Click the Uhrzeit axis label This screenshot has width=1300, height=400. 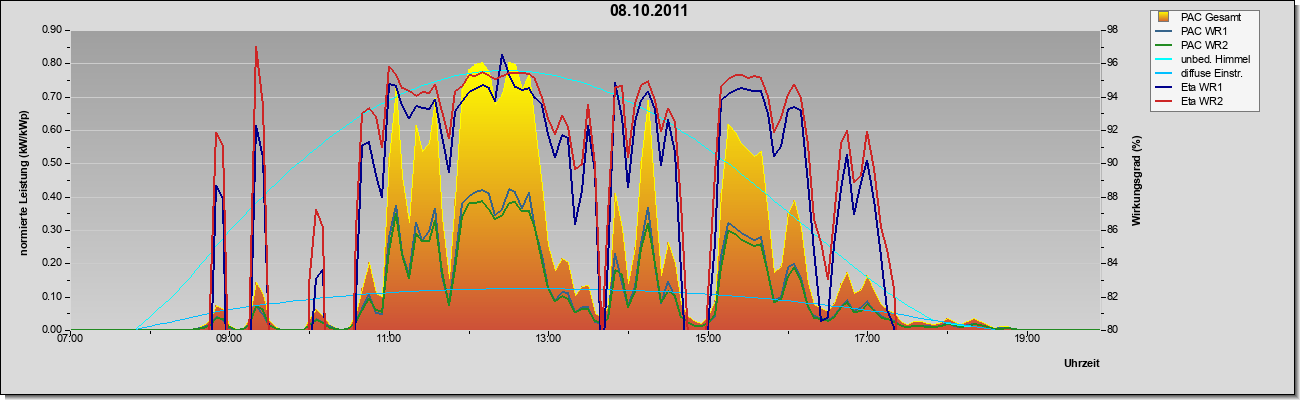1082,364
